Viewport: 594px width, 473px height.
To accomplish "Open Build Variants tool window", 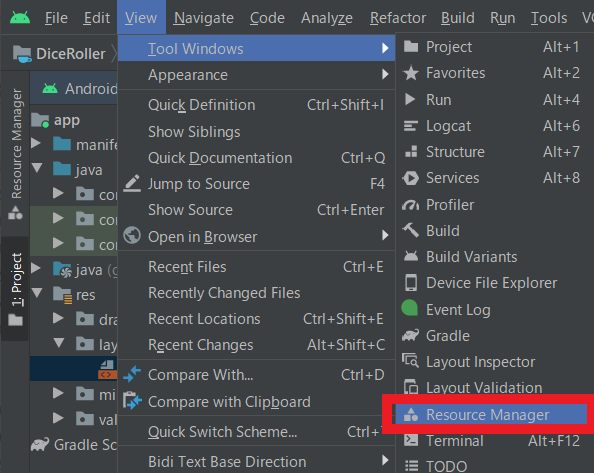I will pos(494,257).
